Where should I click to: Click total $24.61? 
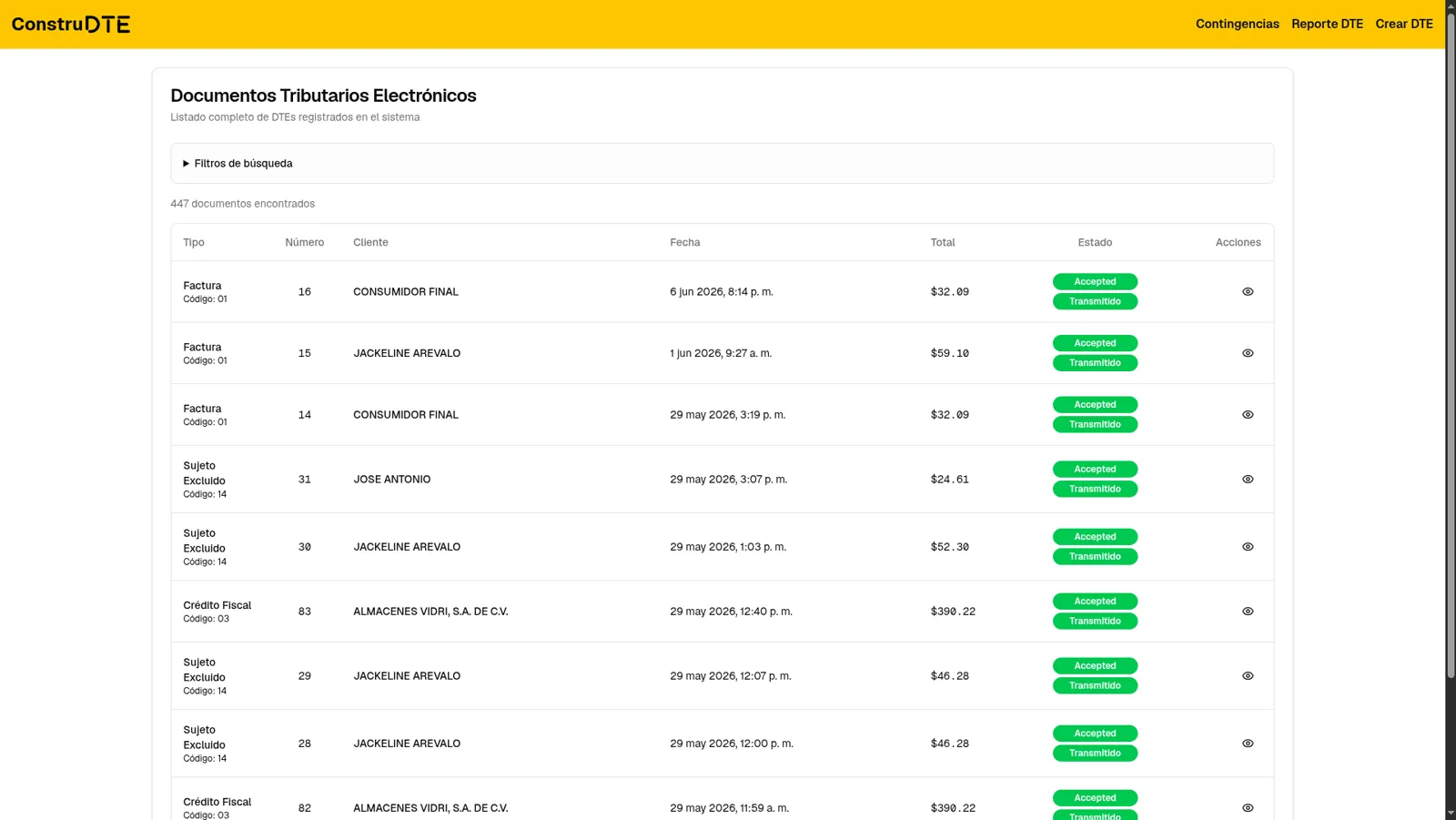(x=949, y=480)
